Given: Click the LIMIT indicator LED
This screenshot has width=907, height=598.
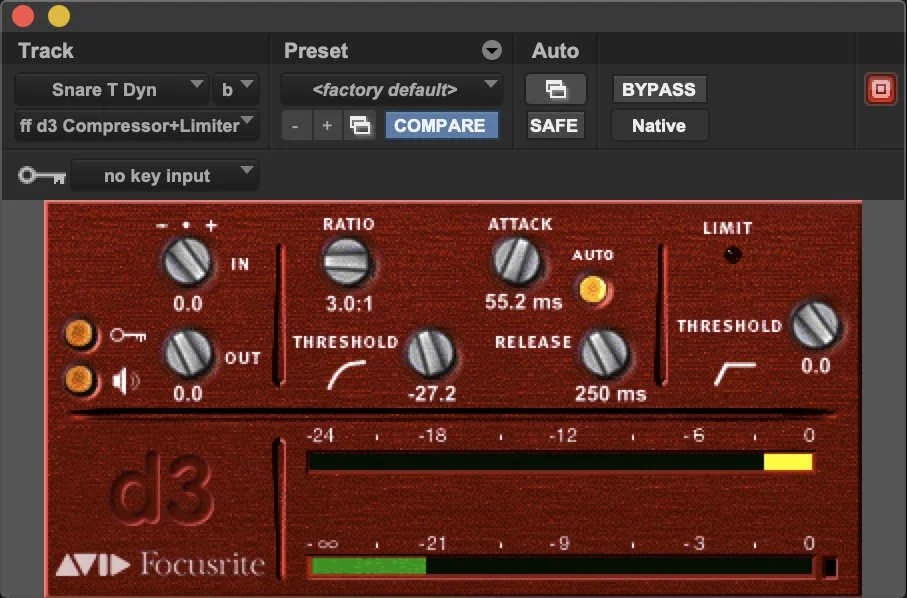Looking at the screenshot, I should tap(732, 254).
